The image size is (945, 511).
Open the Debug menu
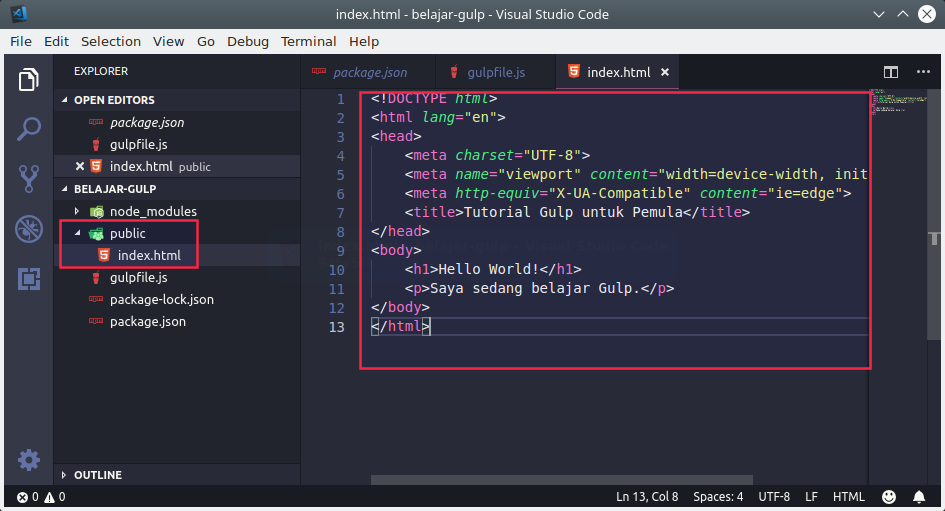[248, 42]
